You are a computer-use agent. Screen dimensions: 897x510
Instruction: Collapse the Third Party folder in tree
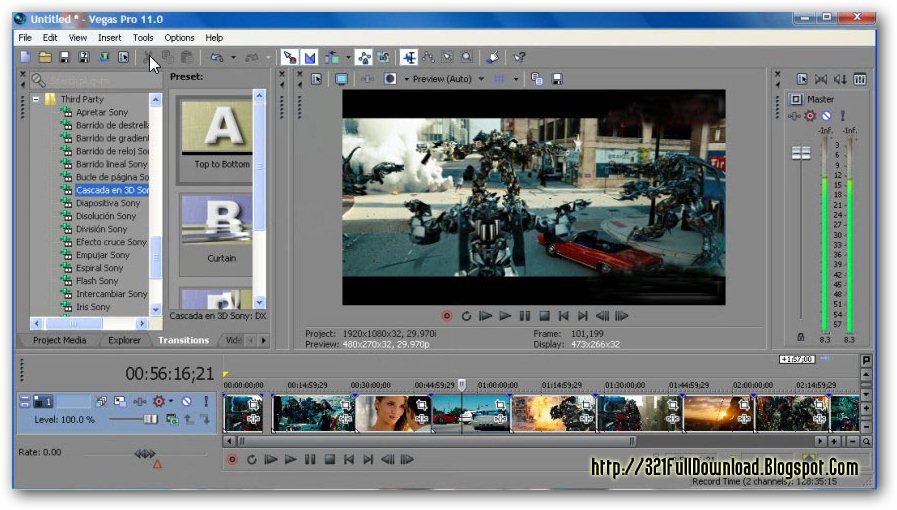(35, 99)
